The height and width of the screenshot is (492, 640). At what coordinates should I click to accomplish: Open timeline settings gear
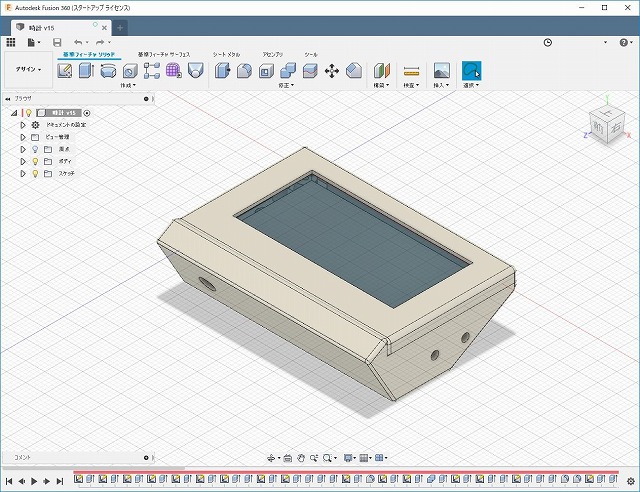630,481
